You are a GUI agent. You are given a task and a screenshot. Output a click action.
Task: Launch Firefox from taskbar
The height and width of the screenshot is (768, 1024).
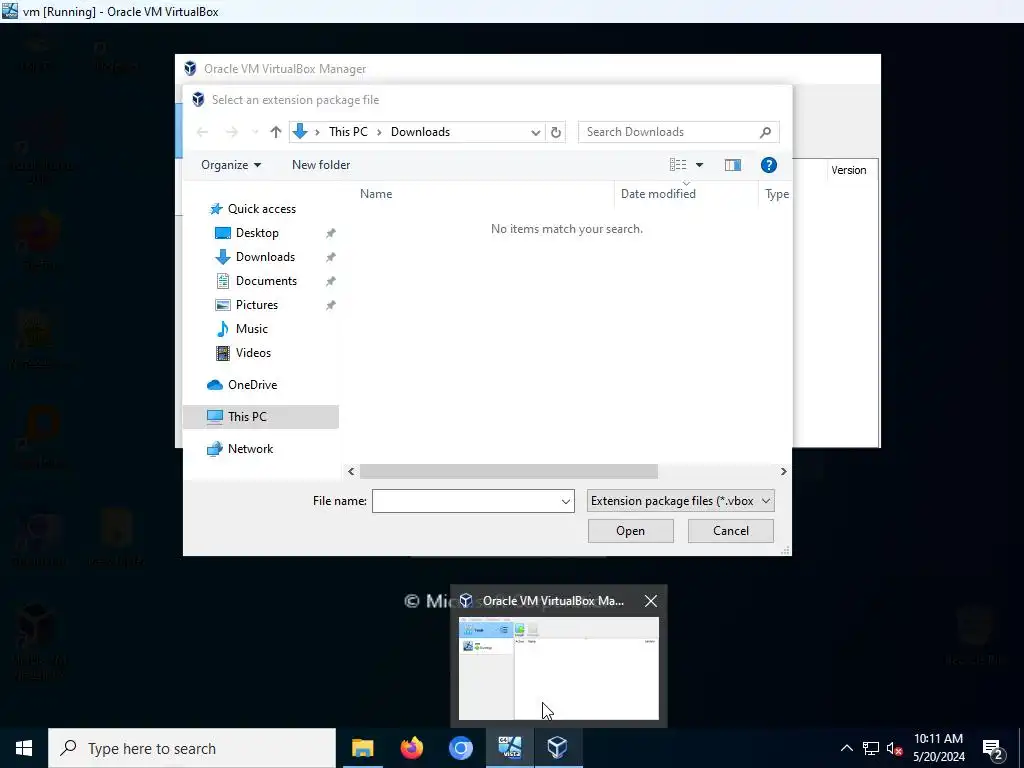click(411, 748)
